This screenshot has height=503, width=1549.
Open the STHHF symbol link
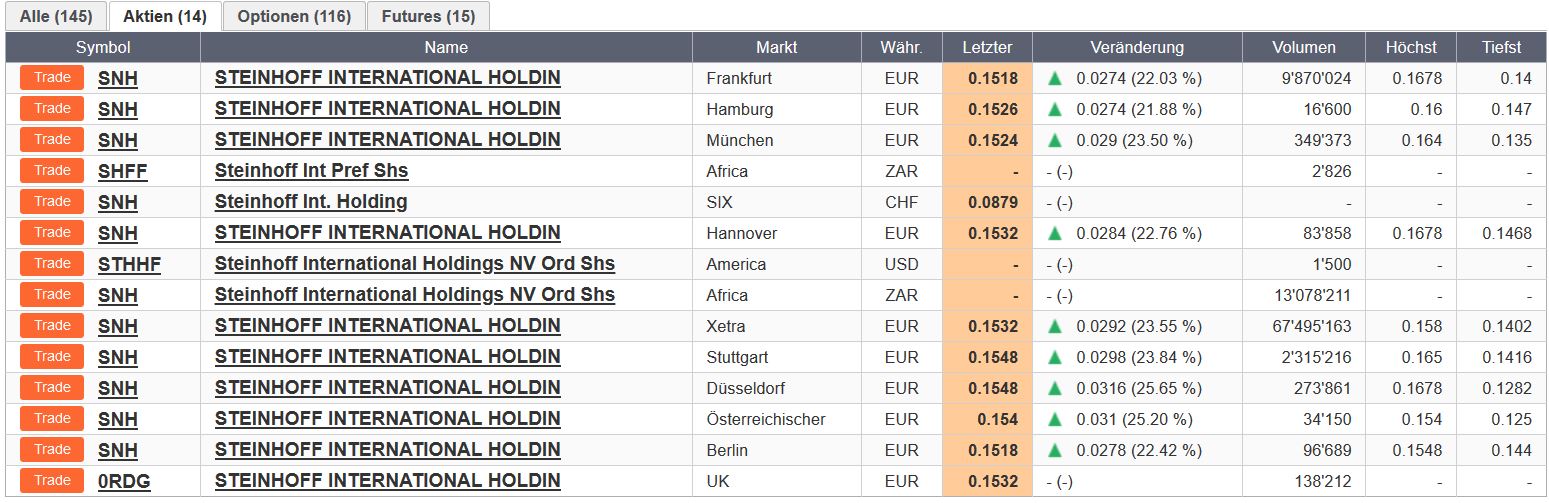129,264
